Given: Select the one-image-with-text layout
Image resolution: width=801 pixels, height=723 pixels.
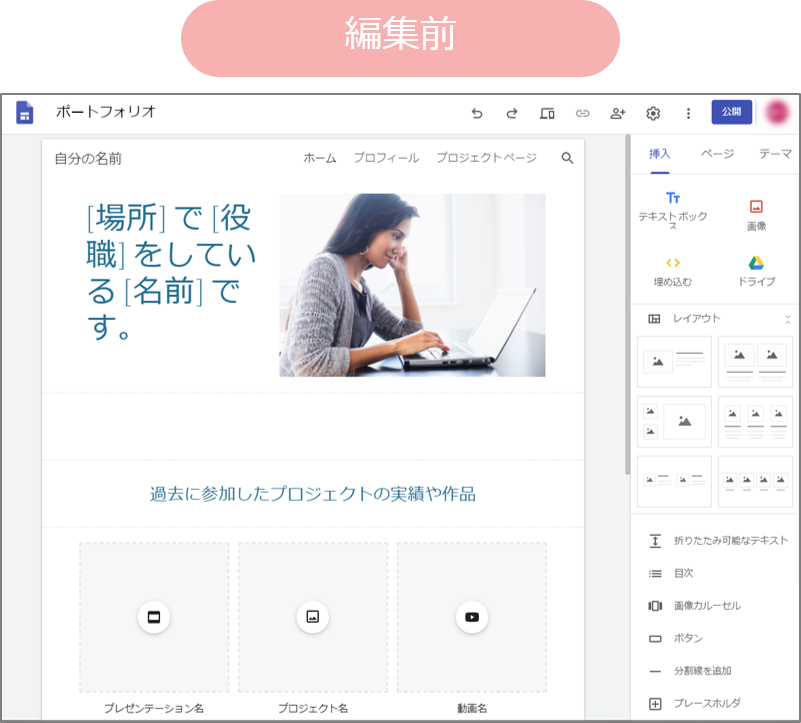Looking at the screenshot, I should pyautogui.click(x=674, y=362).
